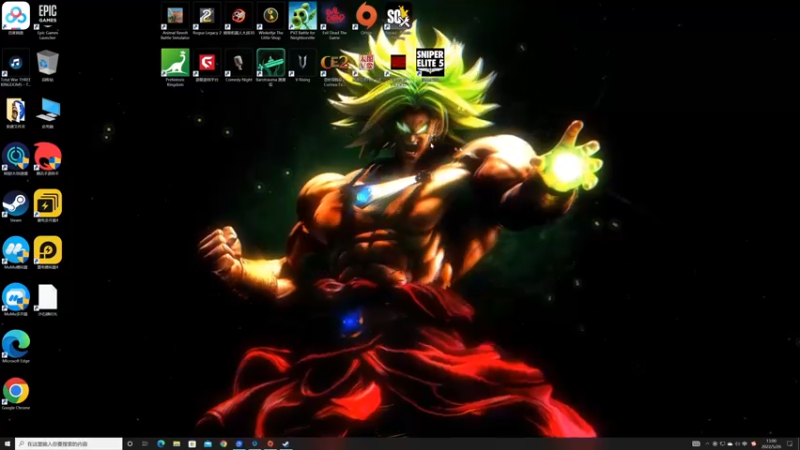The image size is (800, 450).
Task: Open the MuMu emulator shortcut
Action: pyautogui.click(x=16, y=253)
